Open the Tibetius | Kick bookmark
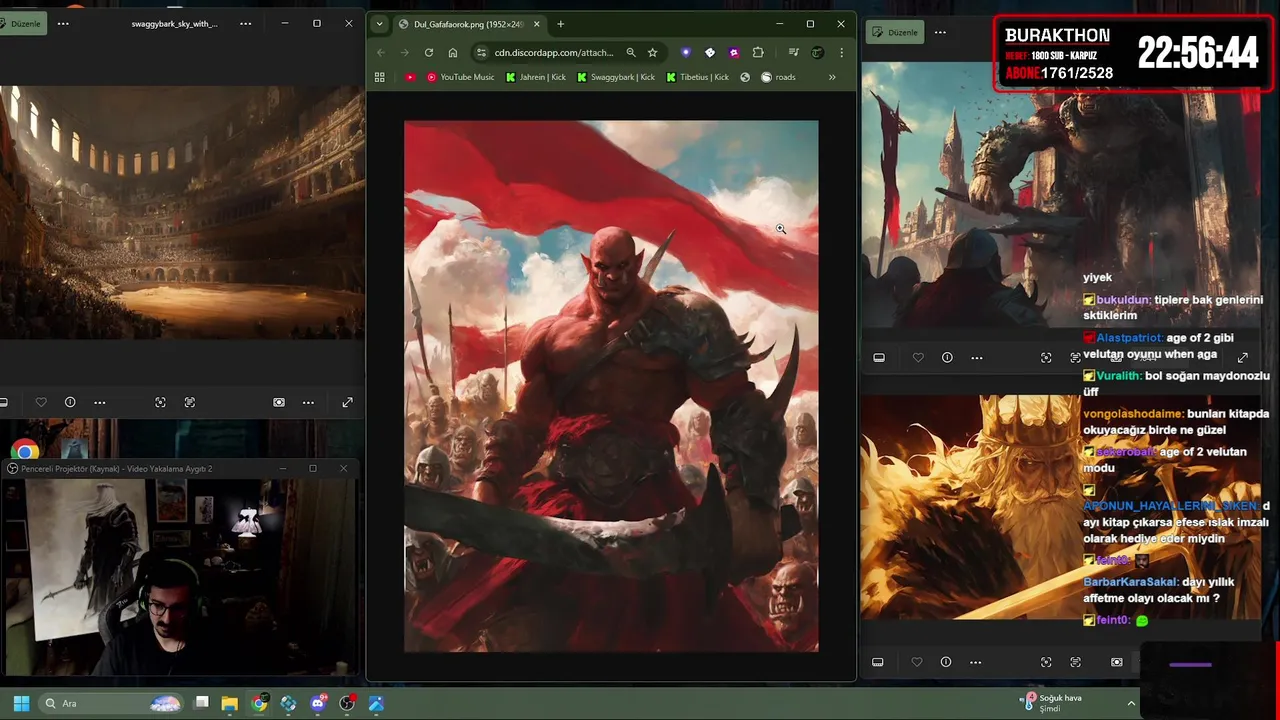Viewport: 1280px width, 720px height. click(697, 77)
